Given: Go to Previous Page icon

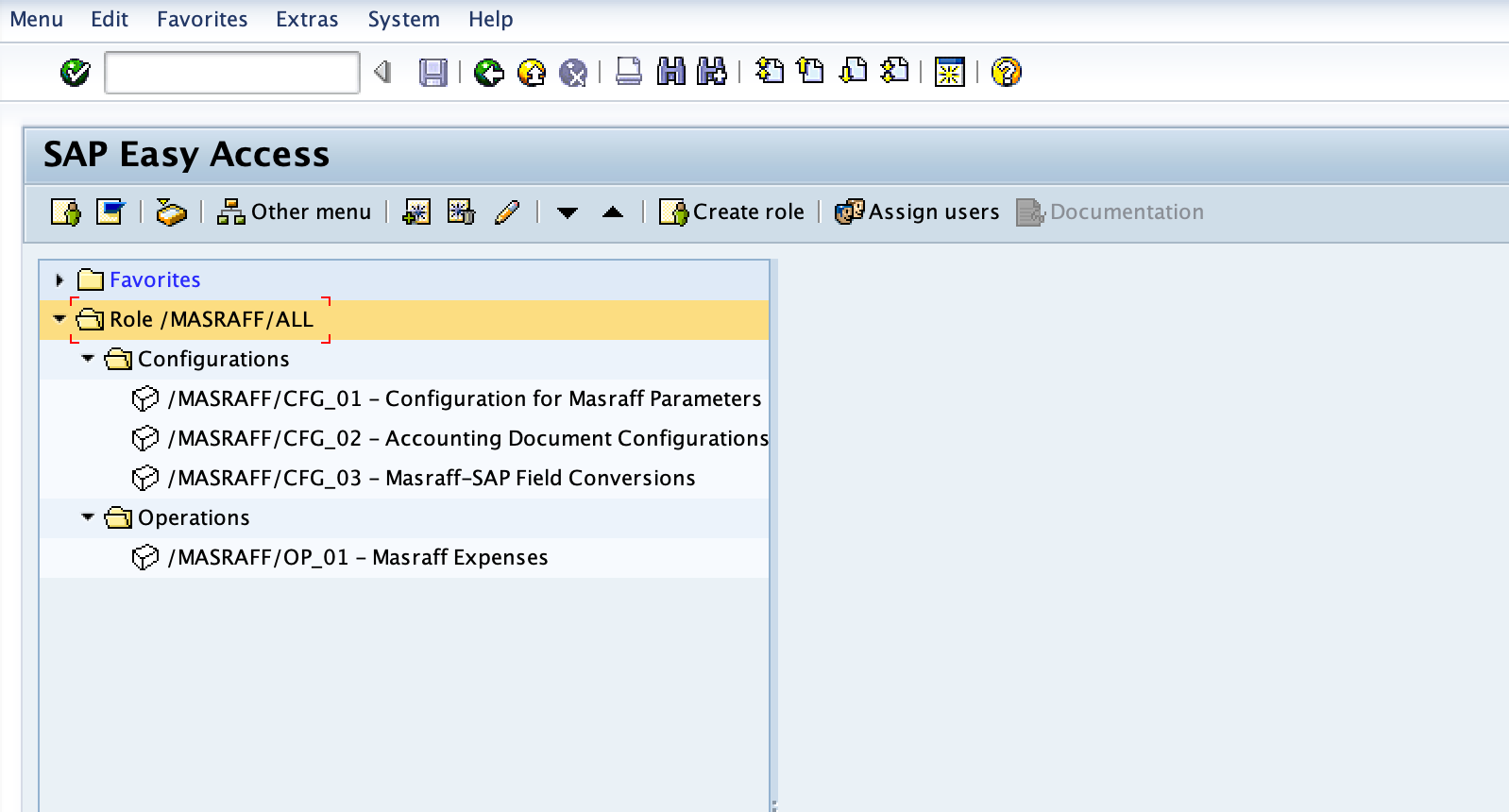Looking at the screenshot, I should (x=810, y=71).
